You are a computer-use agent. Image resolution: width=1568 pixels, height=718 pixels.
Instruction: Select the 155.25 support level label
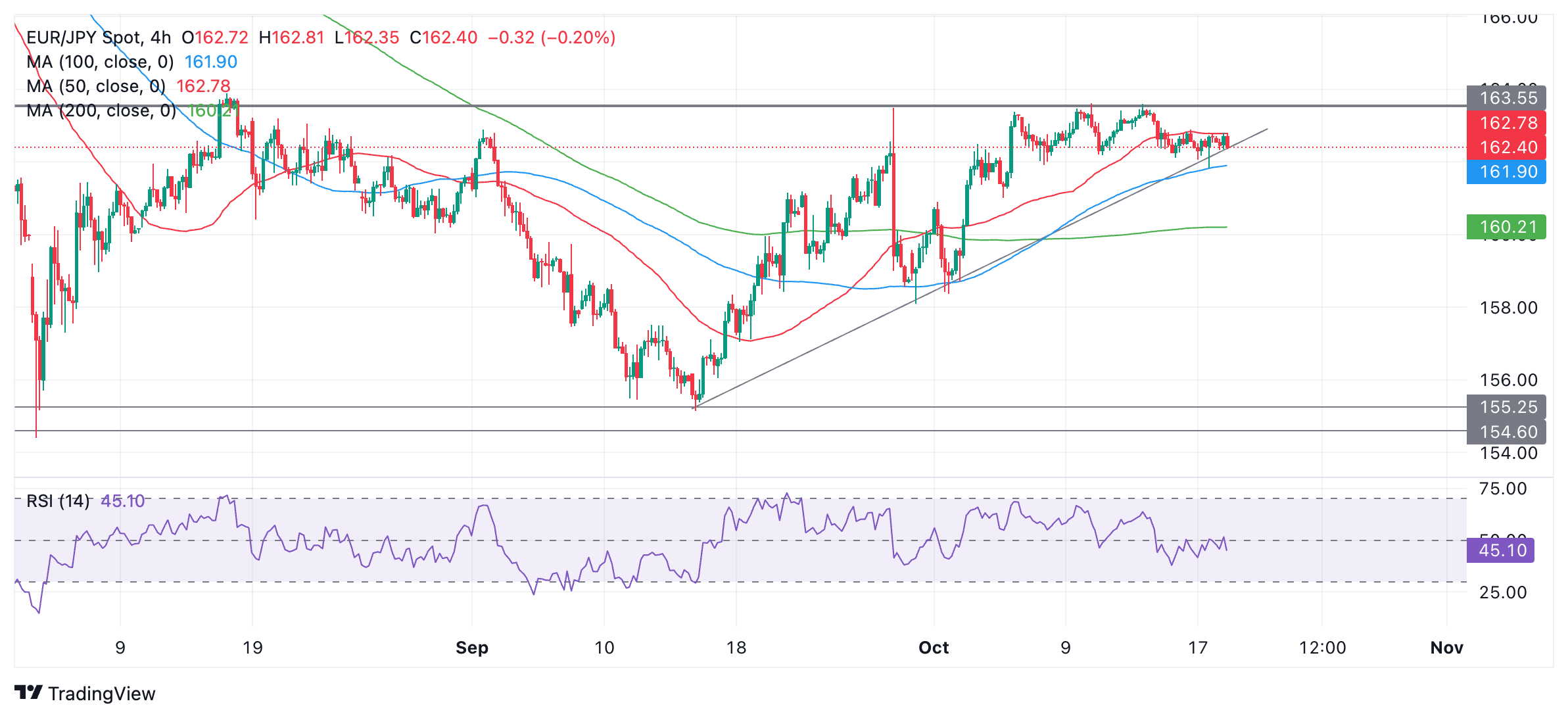click(x=1506, y=408)
